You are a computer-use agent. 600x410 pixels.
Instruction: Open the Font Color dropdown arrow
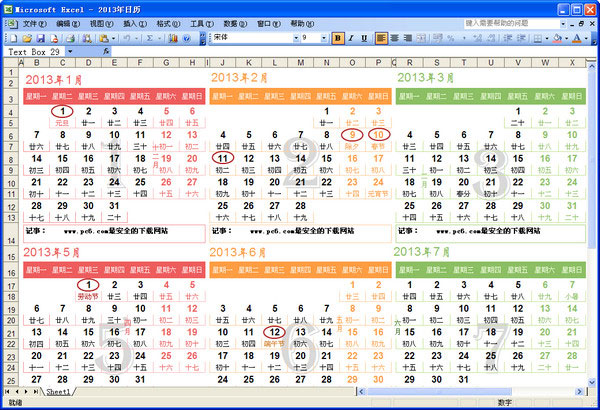(x=586, y=38)
